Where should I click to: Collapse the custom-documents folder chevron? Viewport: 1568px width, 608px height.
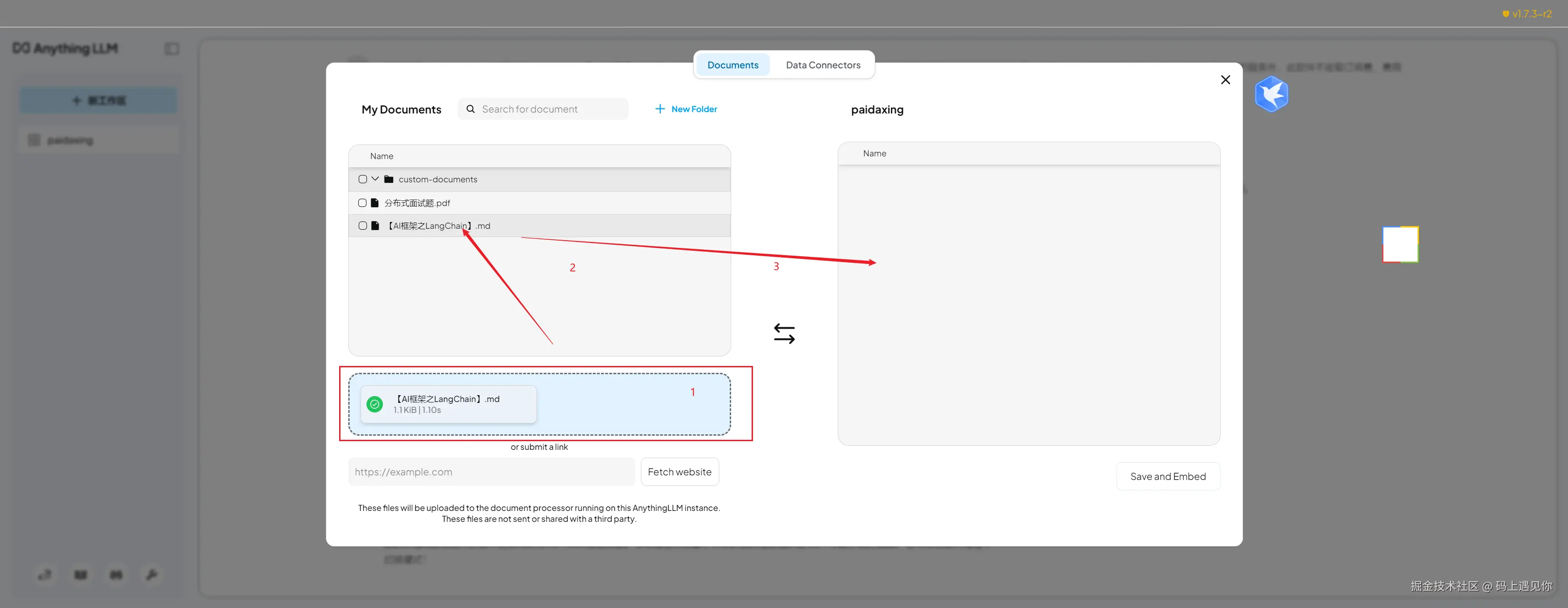pyautogui.click(x=375, y=179)
